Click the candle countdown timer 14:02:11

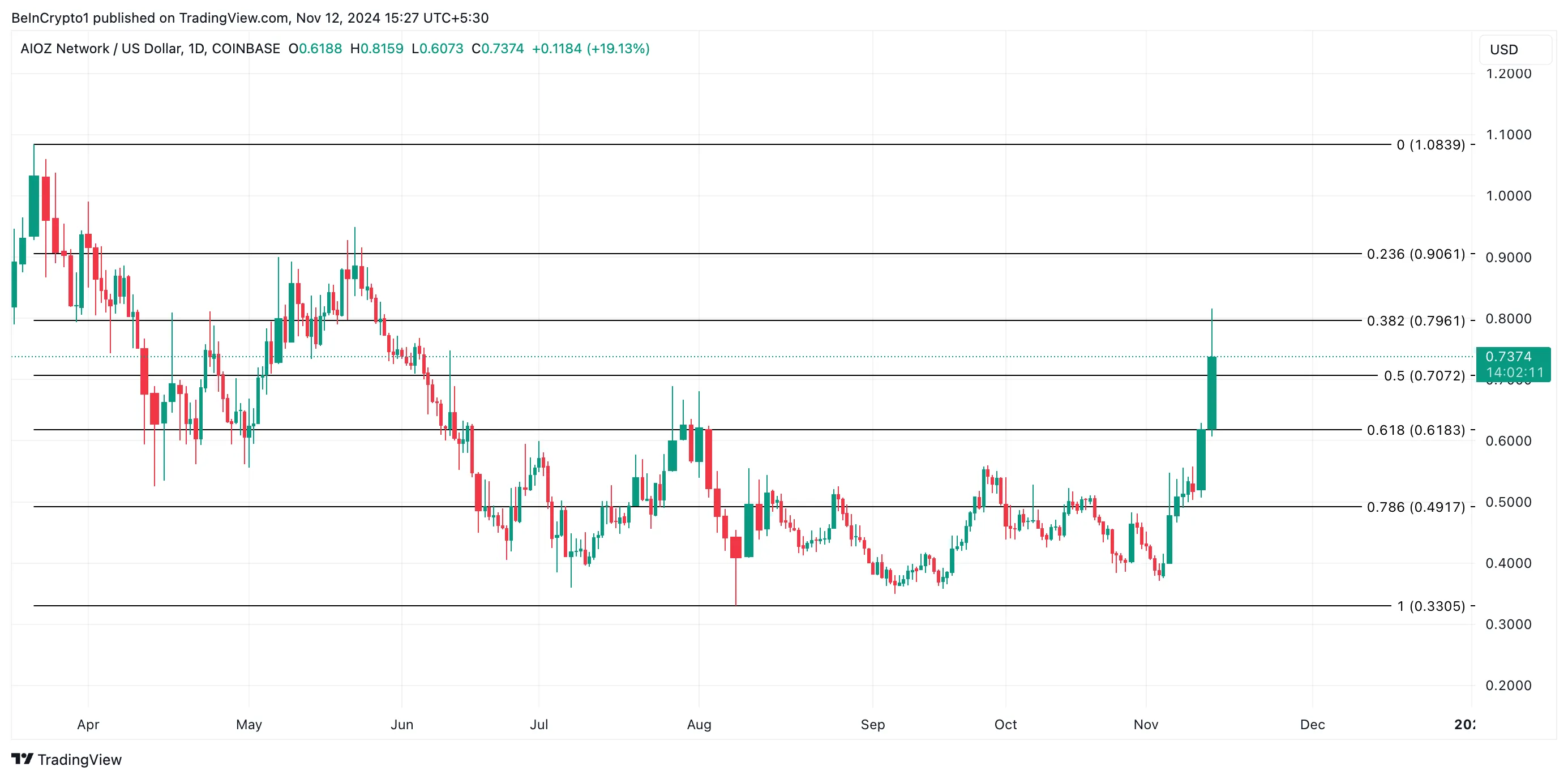tap(1514, 373)
